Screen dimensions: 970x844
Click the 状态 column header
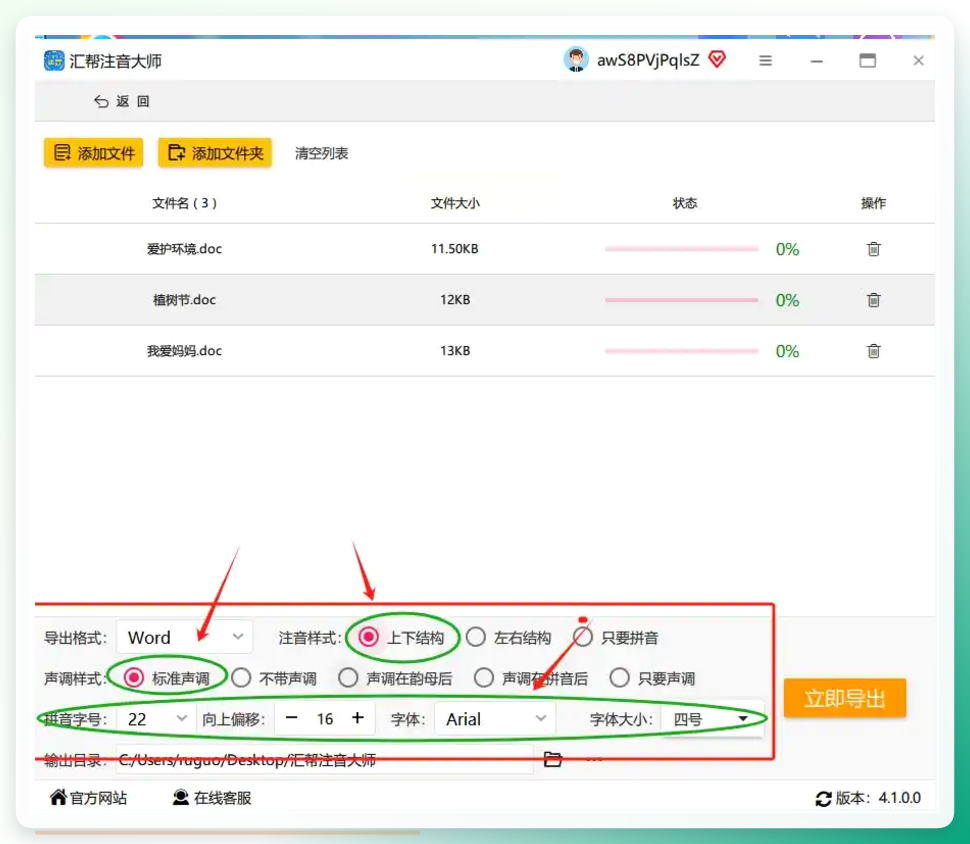click(685, 203)
